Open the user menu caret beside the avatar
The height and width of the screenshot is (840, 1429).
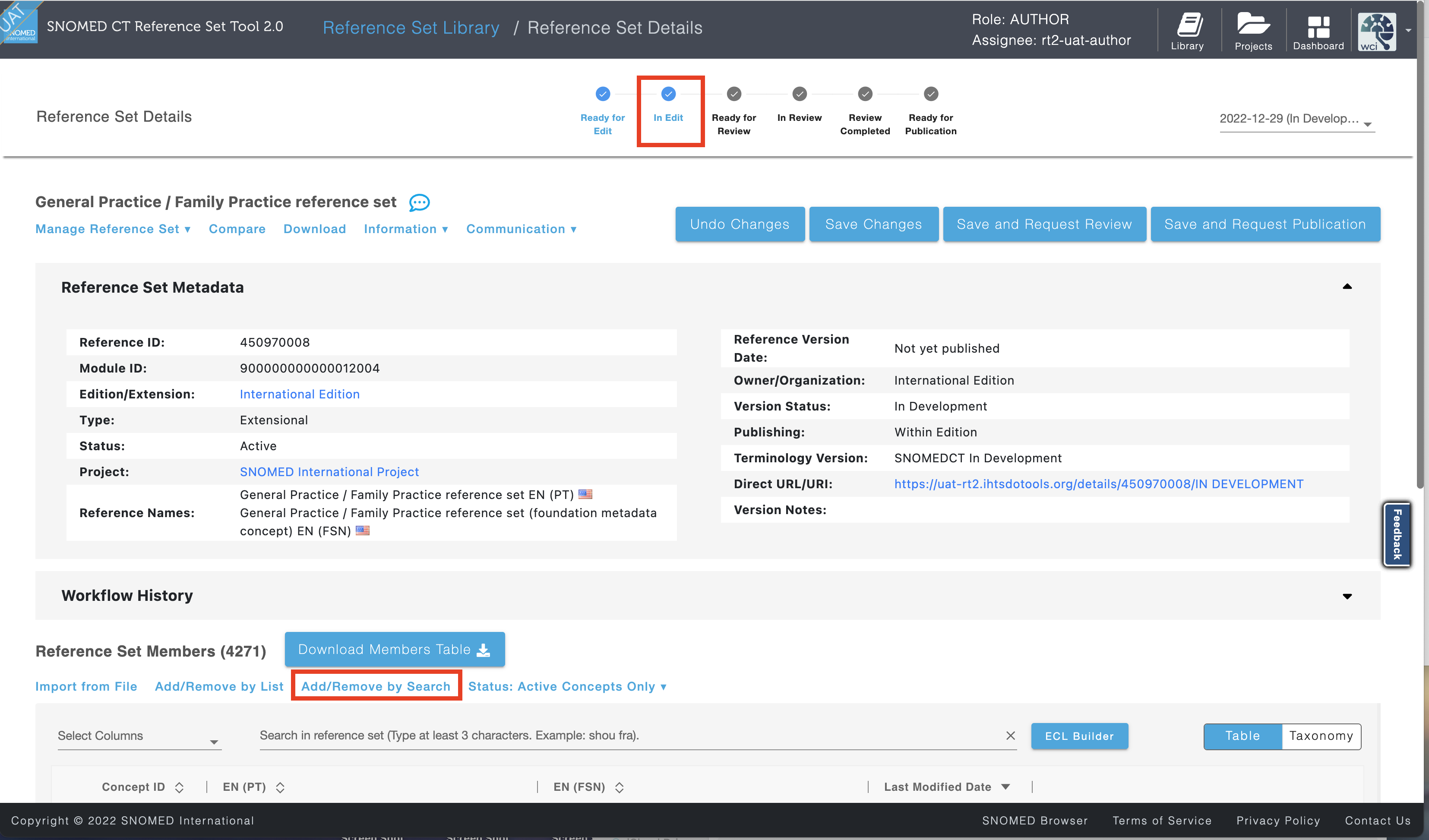click(x=1408, y=31)
